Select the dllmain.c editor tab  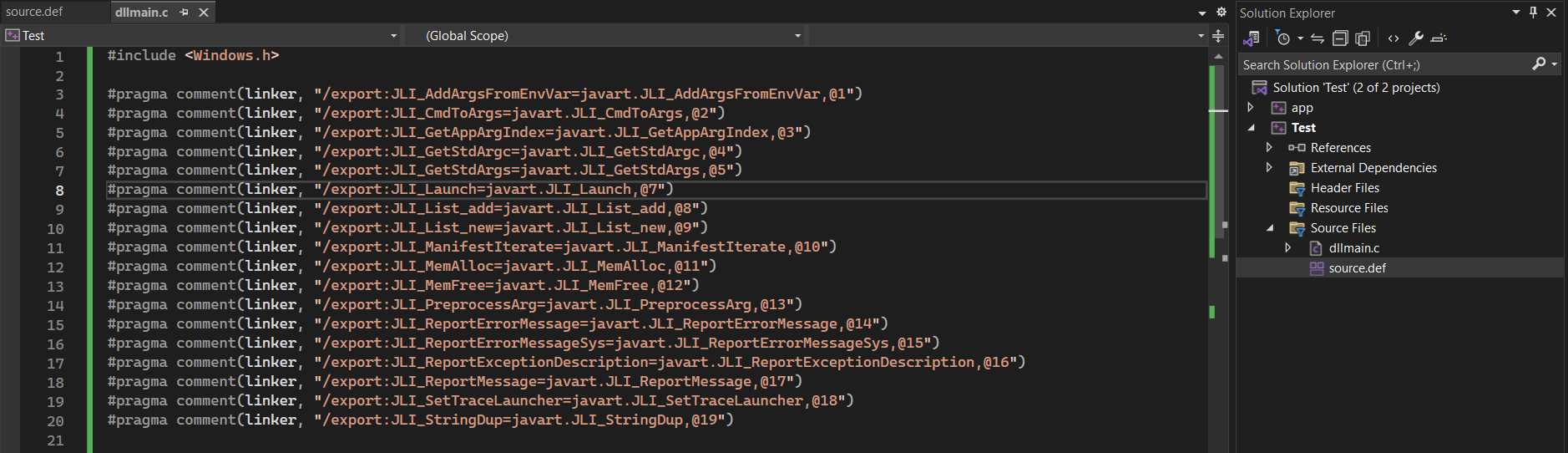click(x=142, y=13)
